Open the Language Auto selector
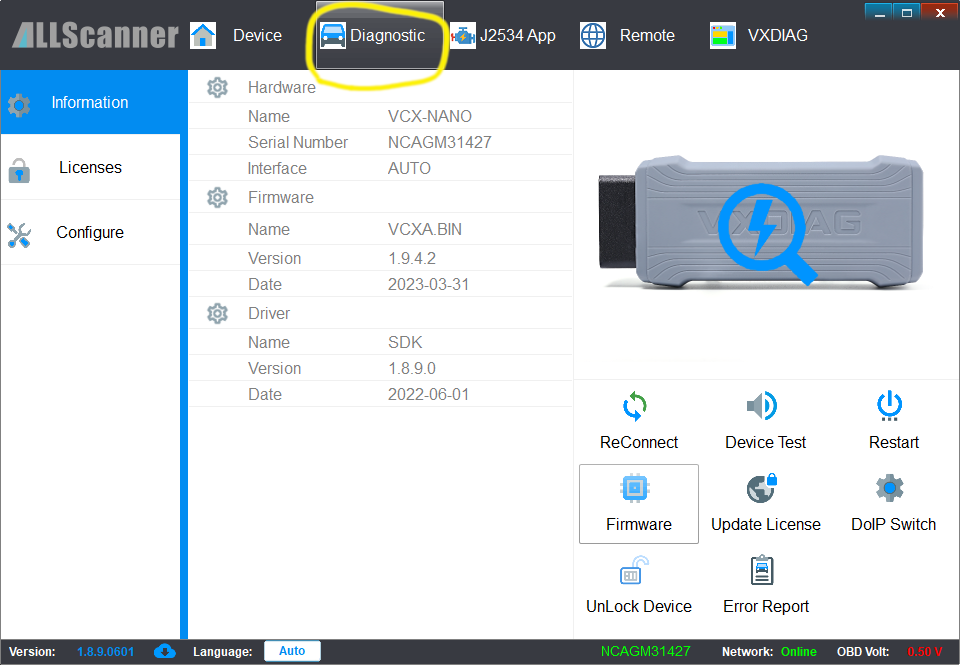Viewport: 960px width, 665px height. 292,651
